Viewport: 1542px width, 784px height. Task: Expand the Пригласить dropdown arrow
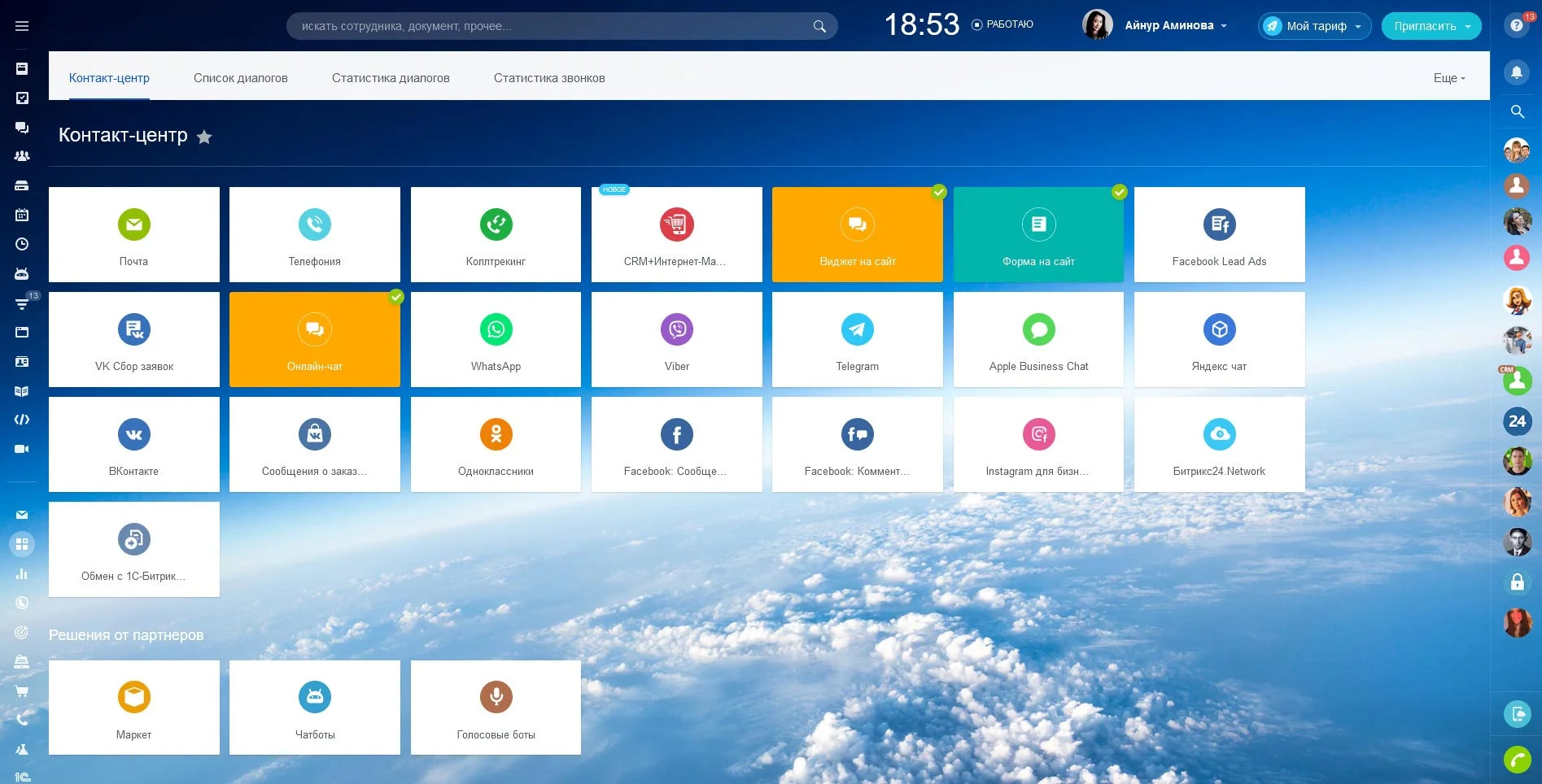[x=1468, y=26]
